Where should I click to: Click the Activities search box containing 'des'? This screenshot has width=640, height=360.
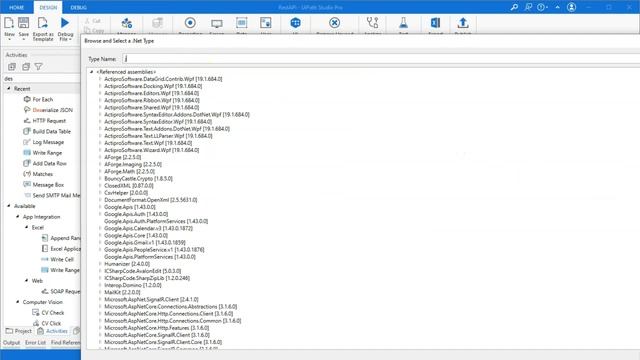tap(41, 78)
